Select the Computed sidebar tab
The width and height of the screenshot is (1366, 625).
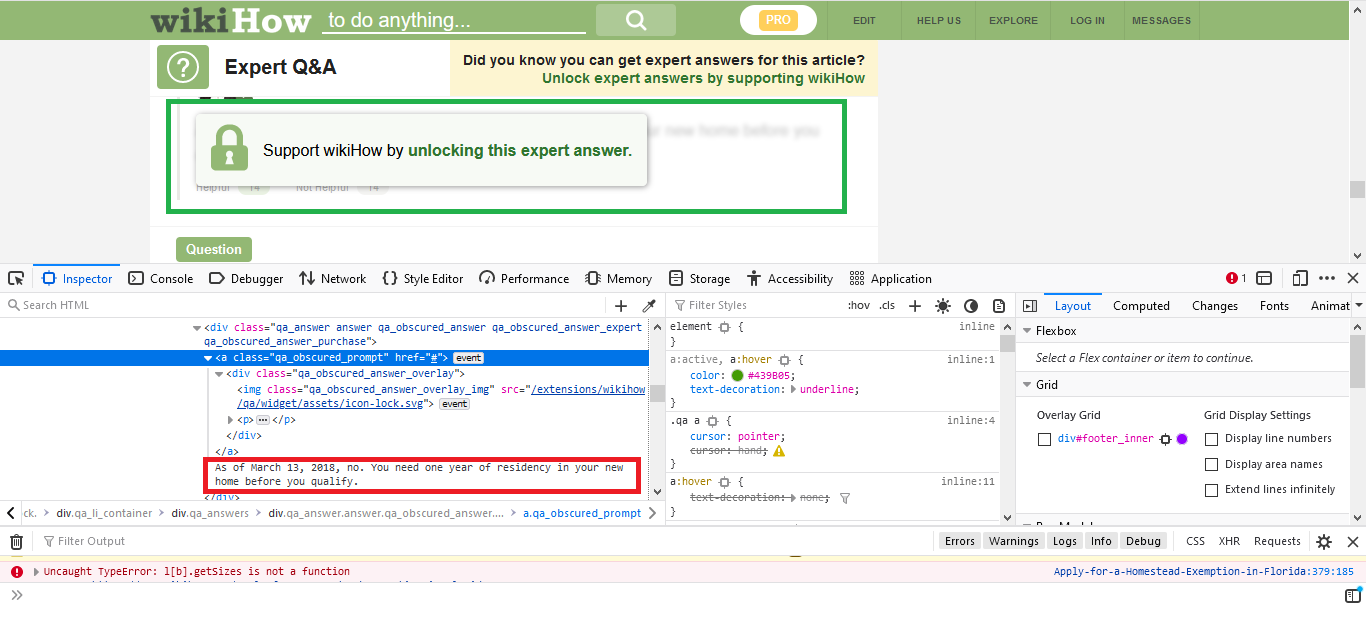1141,306
